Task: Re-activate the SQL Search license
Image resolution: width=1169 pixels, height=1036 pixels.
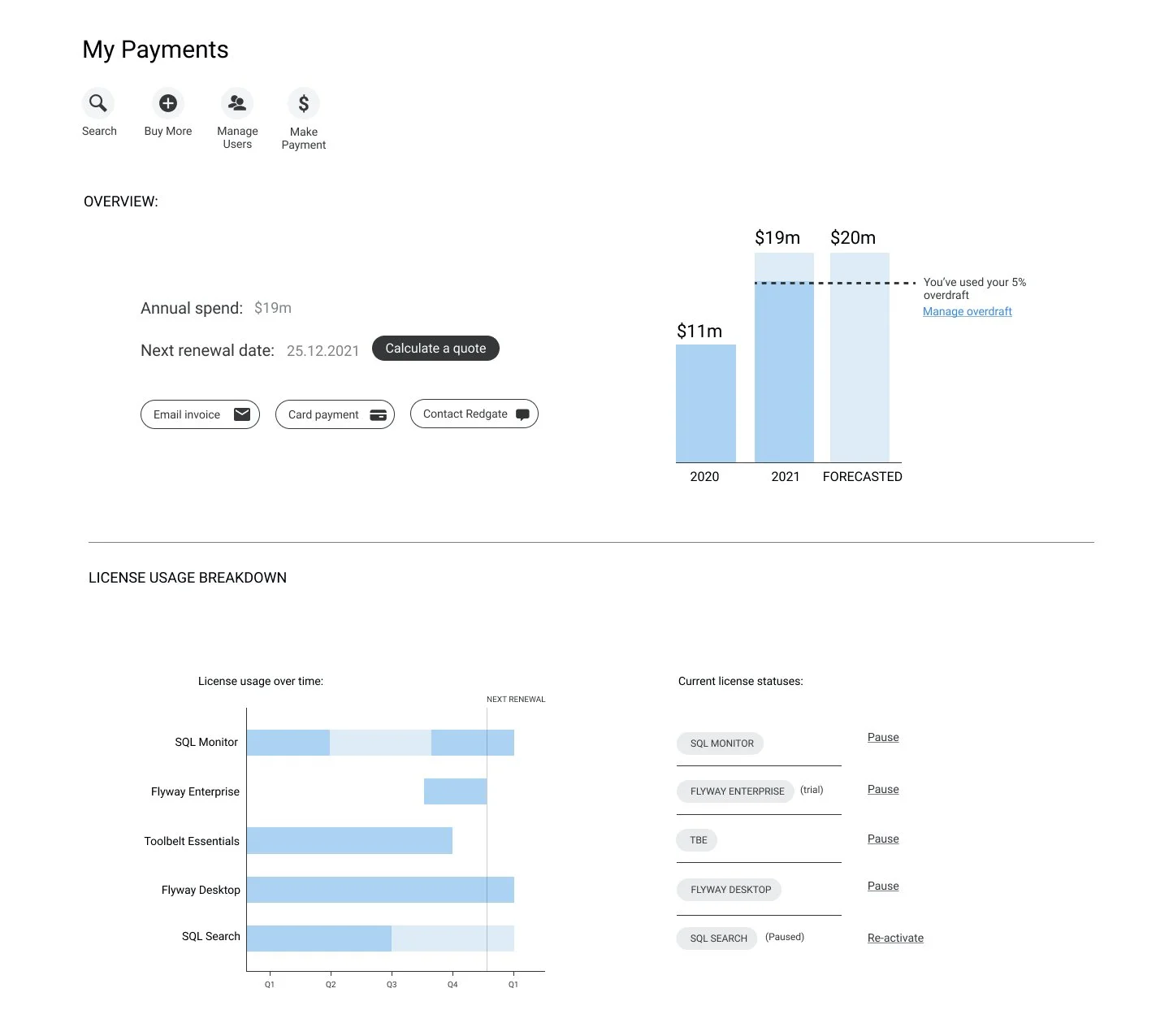Action: 895,938
